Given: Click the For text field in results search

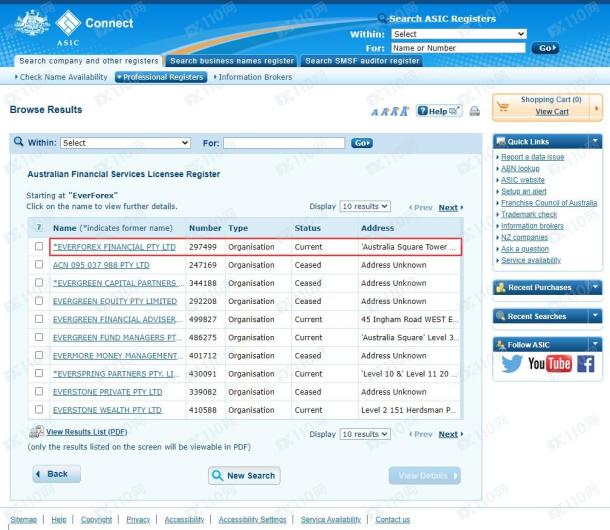Looking at the screenshot, I should [x=284, y=143].
